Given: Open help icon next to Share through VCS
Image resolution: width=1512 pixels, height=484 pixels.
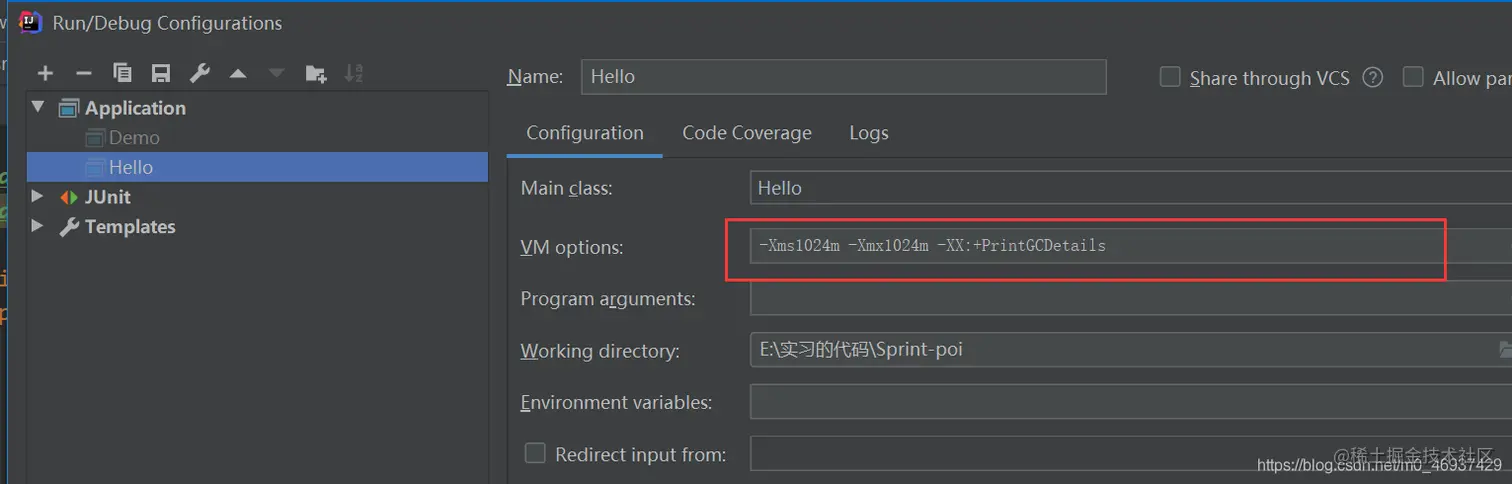Looking at the screenshot, I should tap(1373, 77).
